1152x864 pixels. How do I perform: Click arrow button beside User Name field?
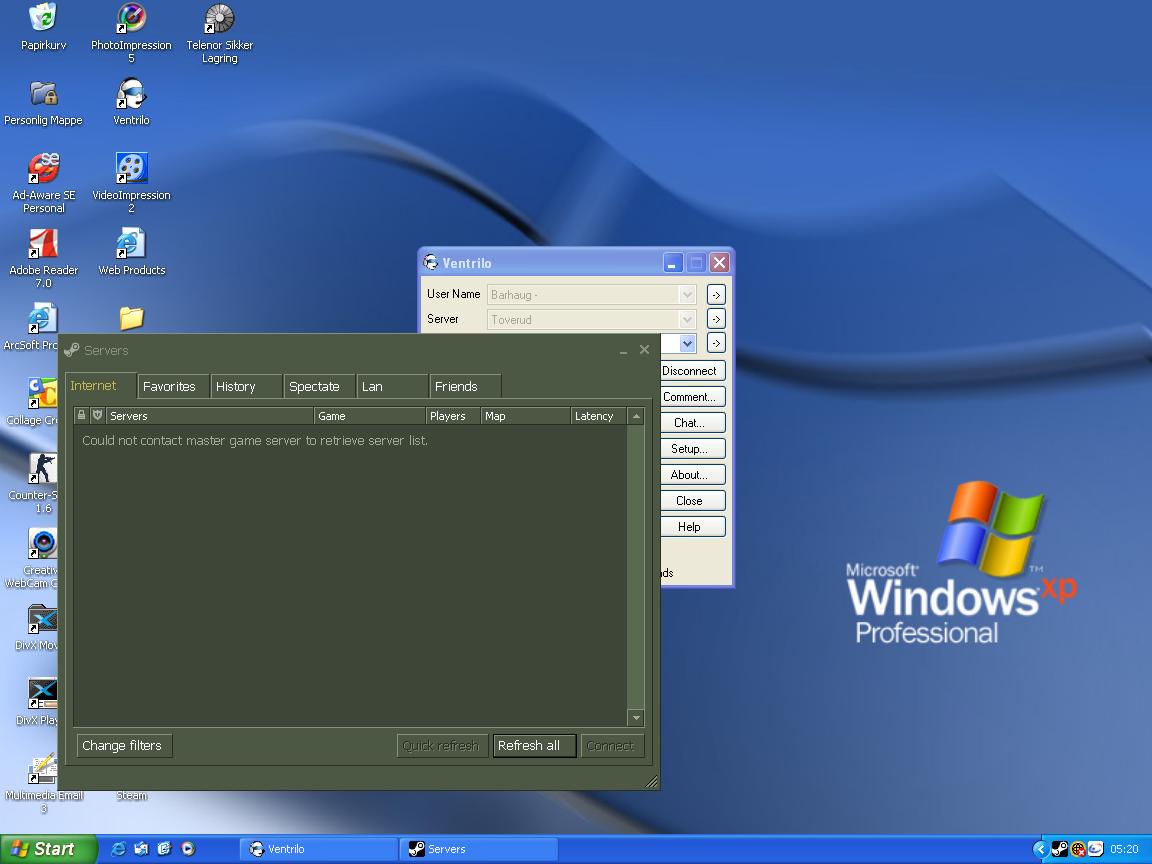point(716,295)
